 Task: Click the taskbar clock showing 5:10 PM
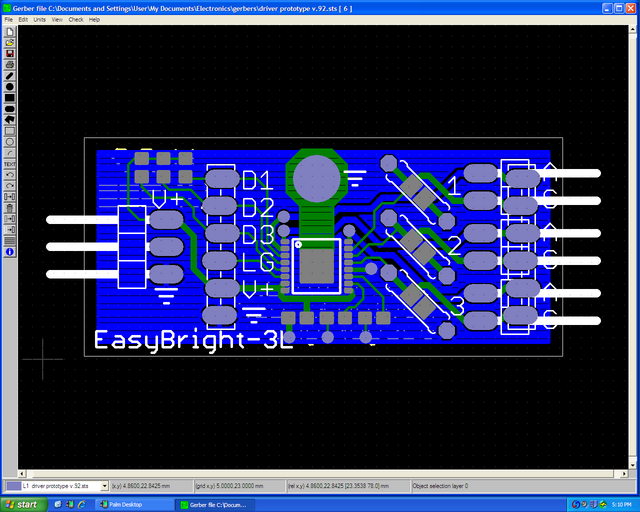click(621, 505)
